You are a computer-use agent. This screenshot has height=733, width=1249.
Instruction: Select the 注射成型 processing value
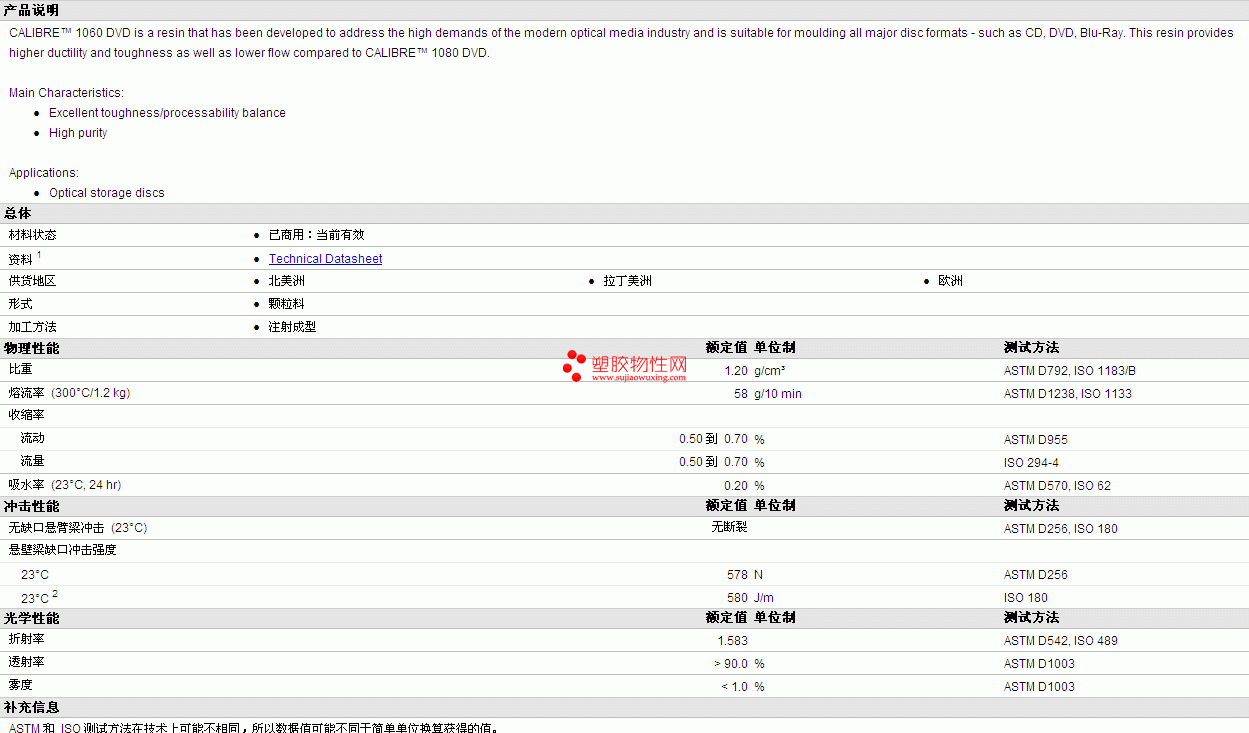pyautogui.click(x=293, y=327)
